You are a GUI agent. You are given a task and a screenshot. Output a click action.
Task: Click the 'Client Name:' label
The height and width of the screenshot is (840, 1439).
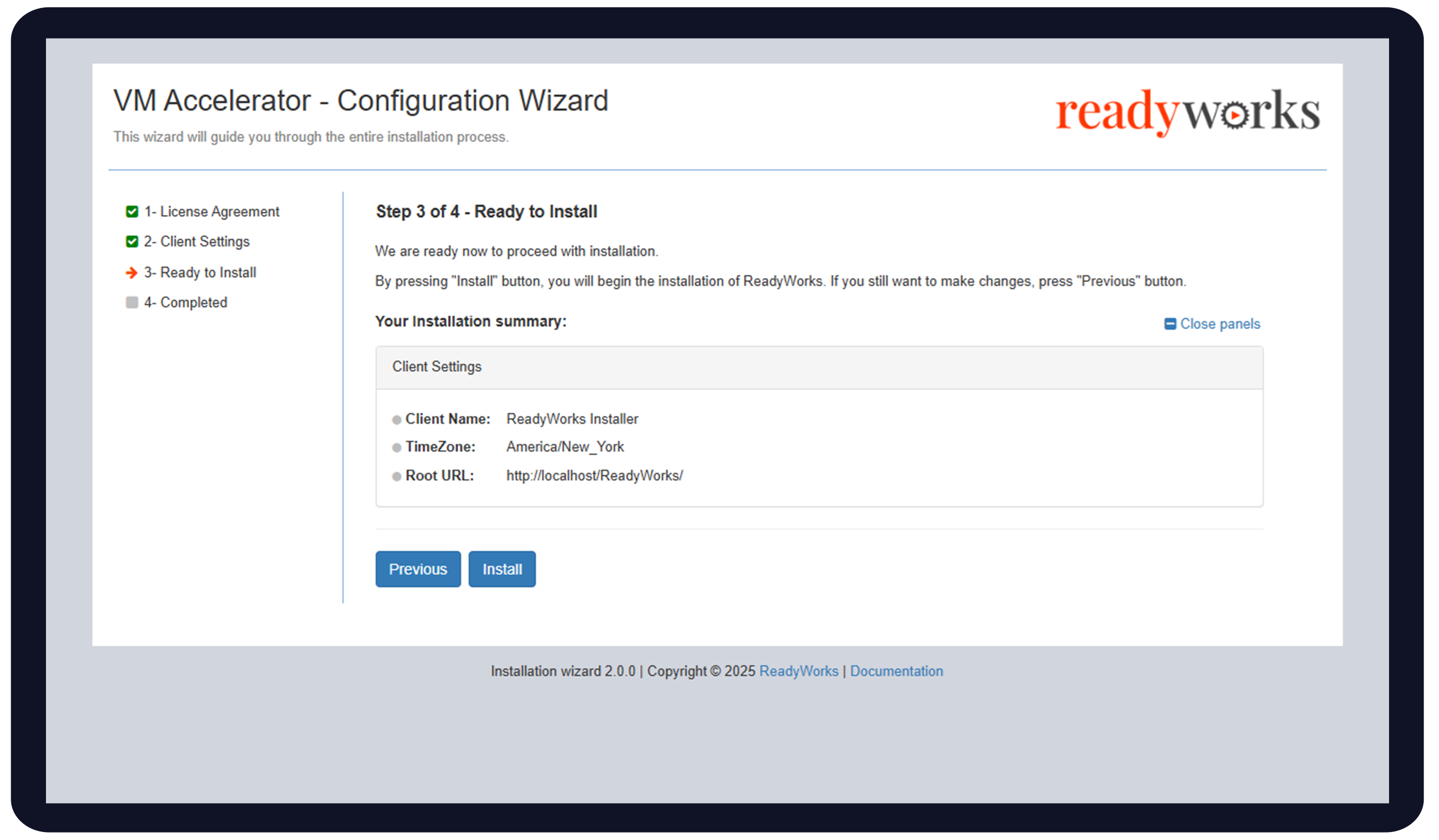448,419
